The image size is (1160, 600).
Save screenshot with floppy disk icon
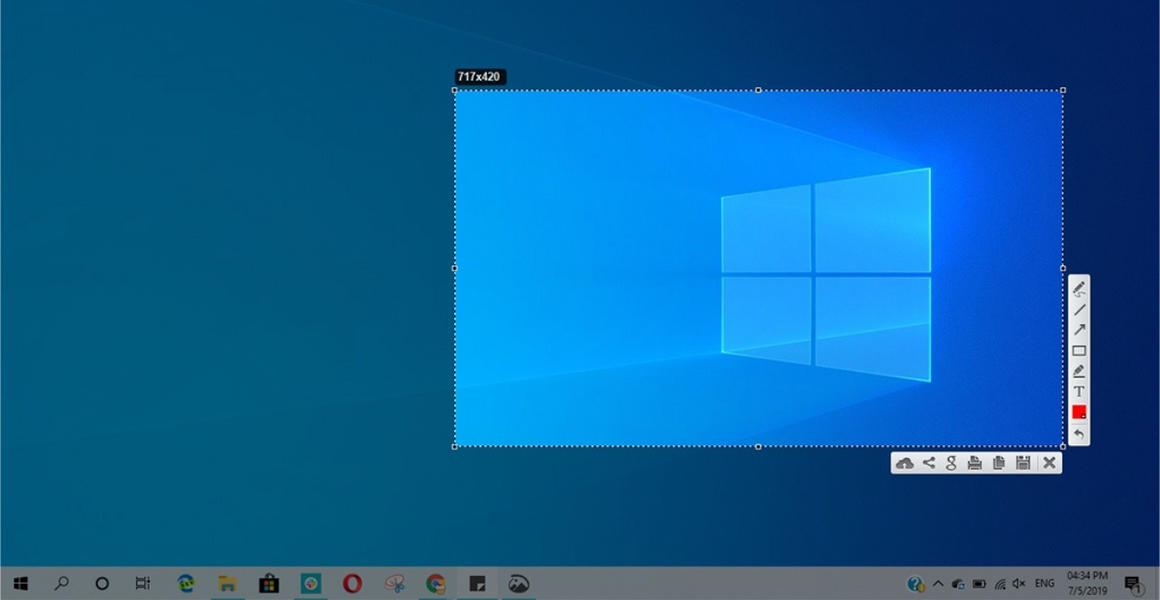(x=1023, y=463)
